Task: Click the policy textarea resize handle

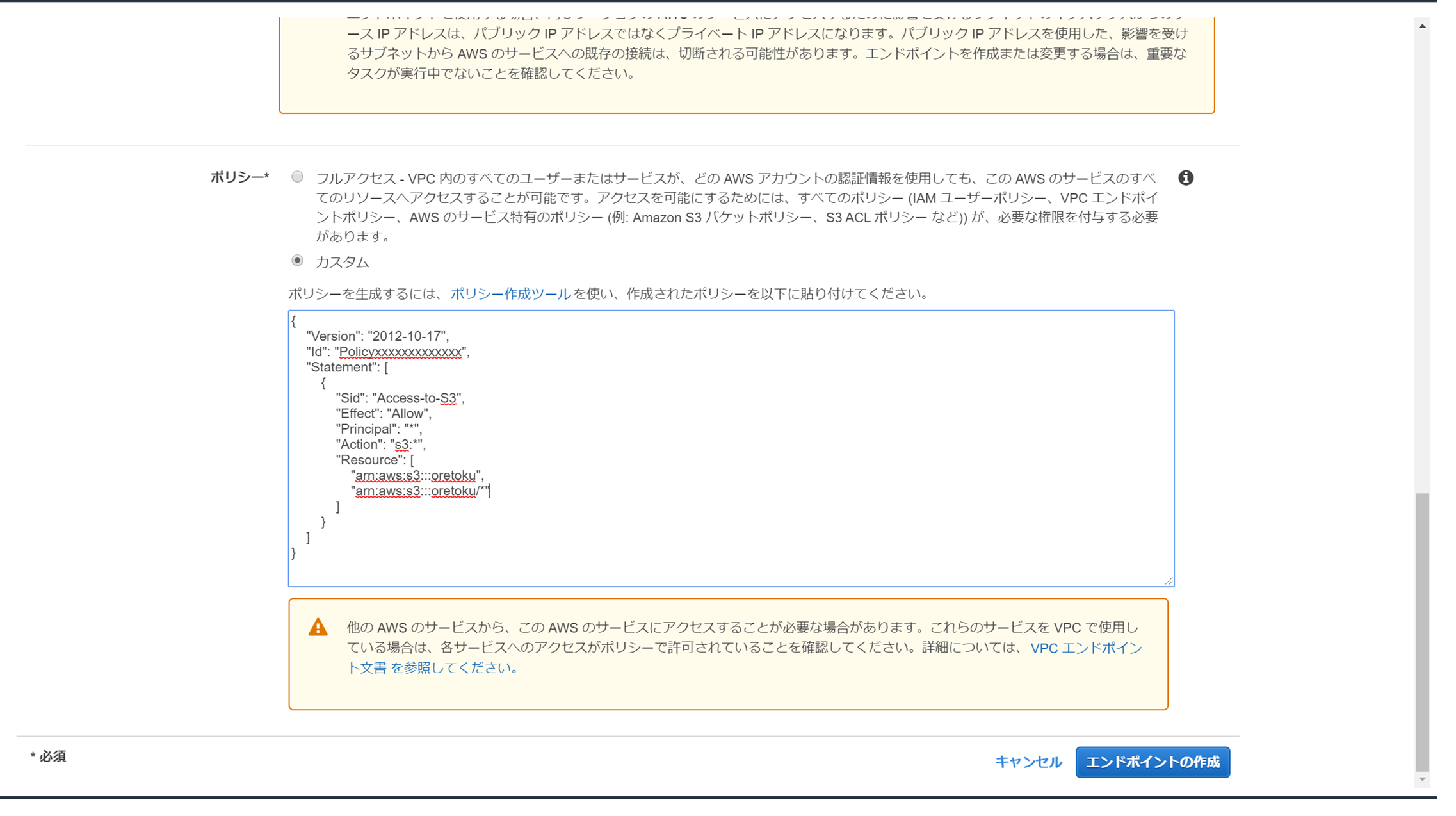Action: [1168, 581]
